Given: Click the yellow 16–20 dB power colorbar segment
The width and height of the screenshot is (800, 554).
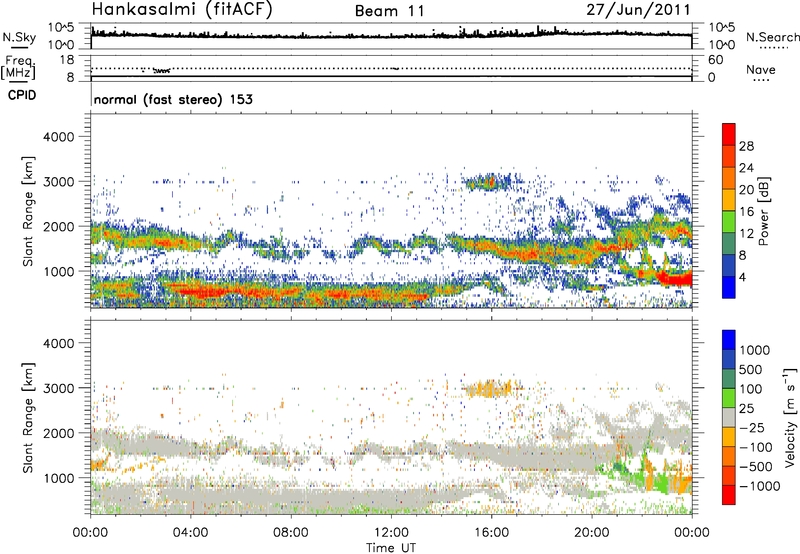Looking at the screenshot, I should 729,200.
